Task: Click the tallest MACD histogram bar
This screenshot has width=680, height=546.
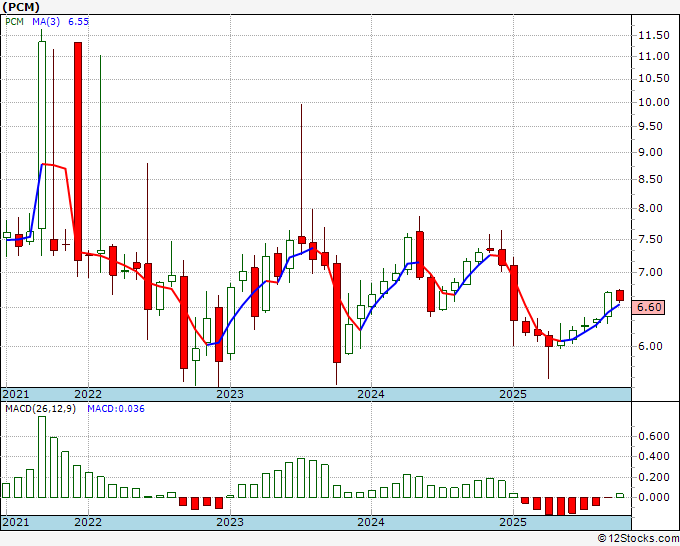Action: coord(42,457)
